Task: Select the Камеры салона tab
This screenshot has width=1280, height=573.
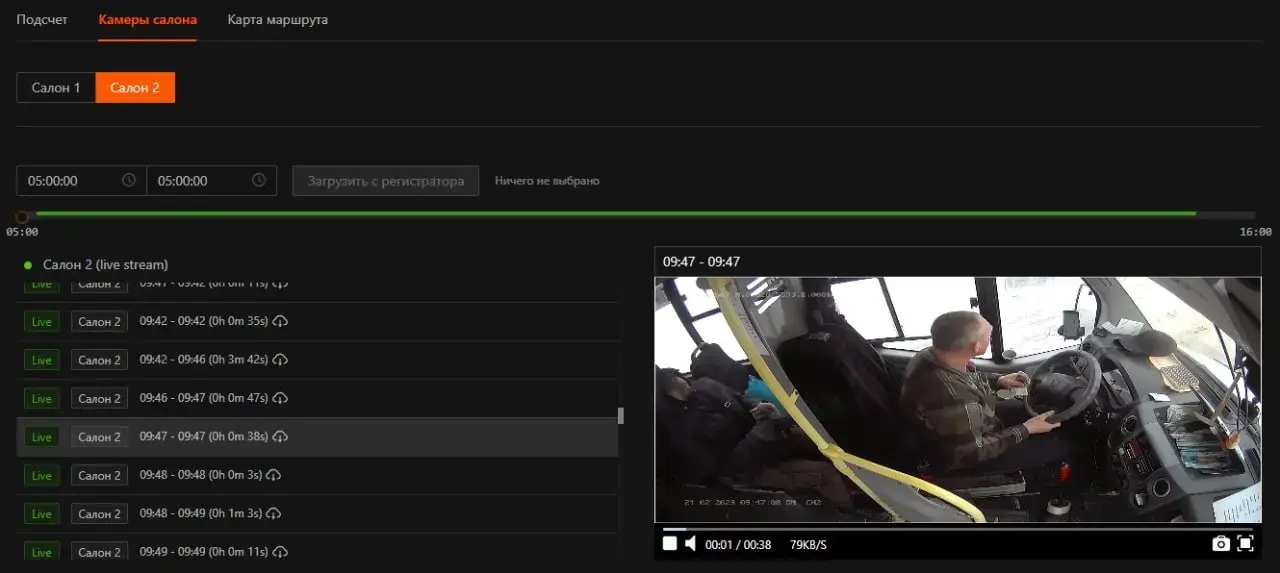Action: [147, 19]
